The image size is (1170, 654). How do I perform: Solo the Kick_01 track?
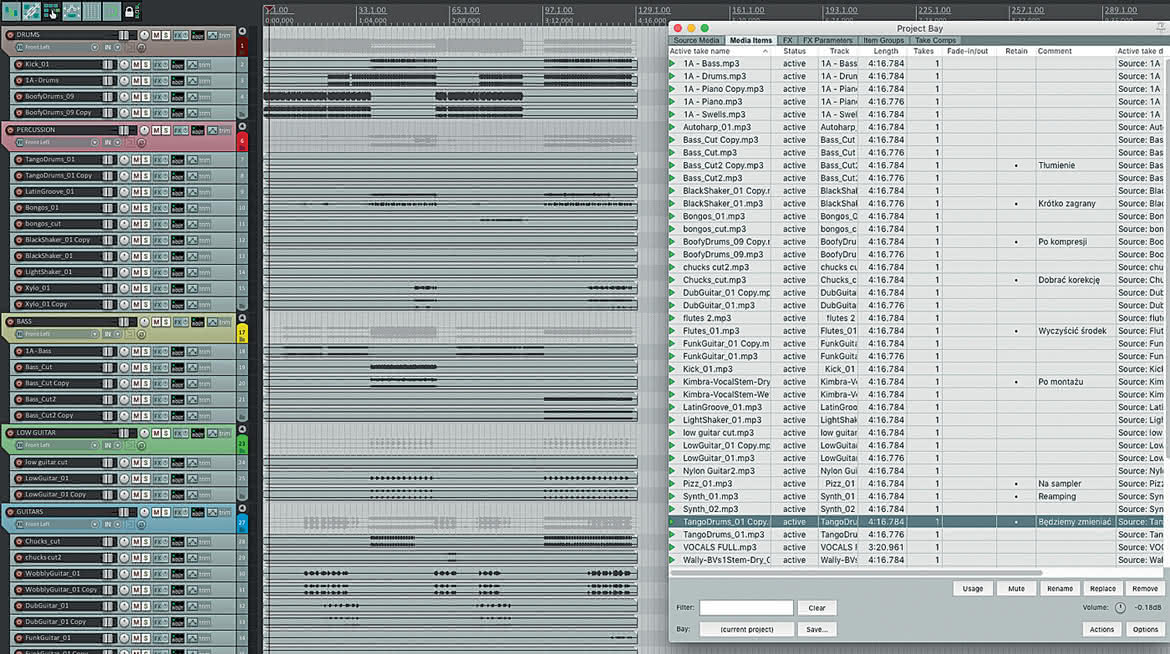(146, 65)
